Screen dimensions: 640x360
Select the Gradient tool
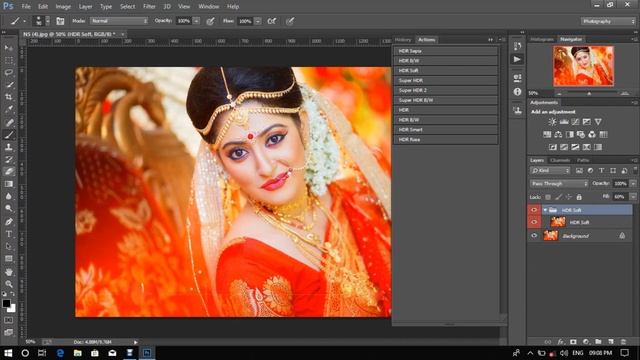[9, 184]
